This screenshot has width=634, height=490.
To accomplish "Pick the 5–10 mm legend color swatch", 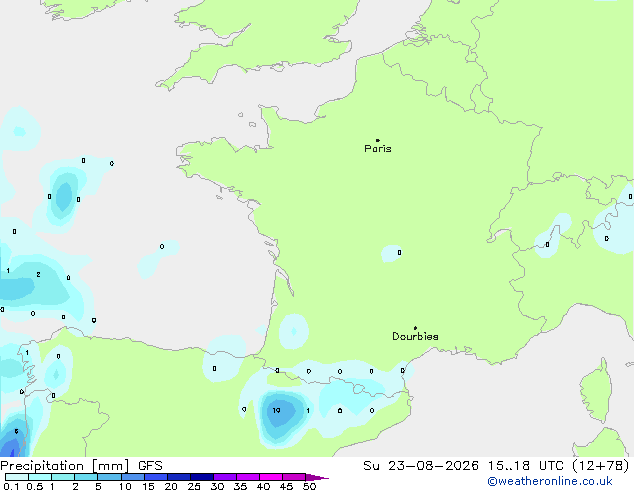I will [x=109, y=477].
